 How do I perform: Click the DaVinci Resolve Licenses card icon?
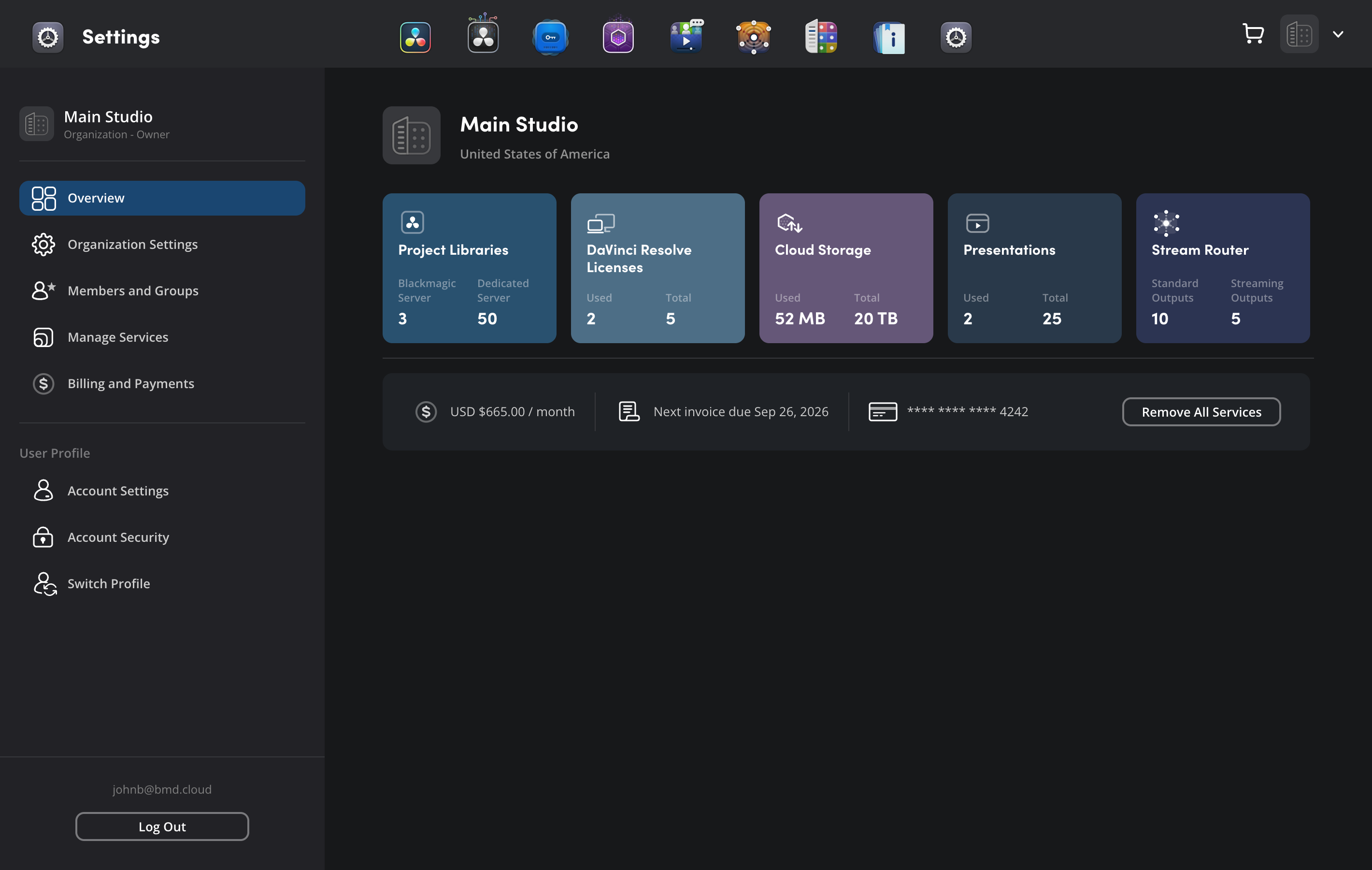[600, 223]
